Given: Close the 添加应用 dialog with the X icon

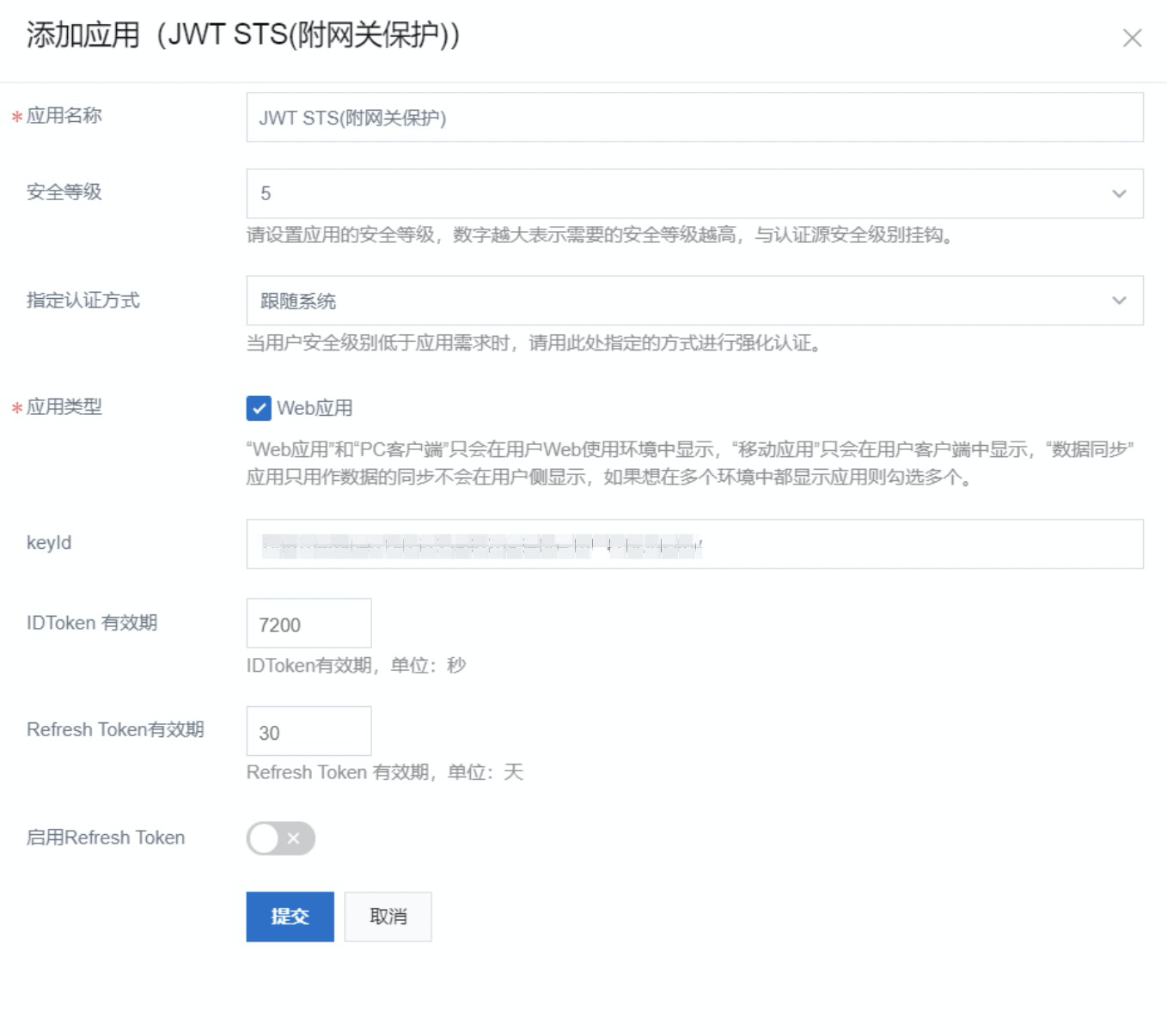Looking at the screenshot, I should click(1132, 38).
